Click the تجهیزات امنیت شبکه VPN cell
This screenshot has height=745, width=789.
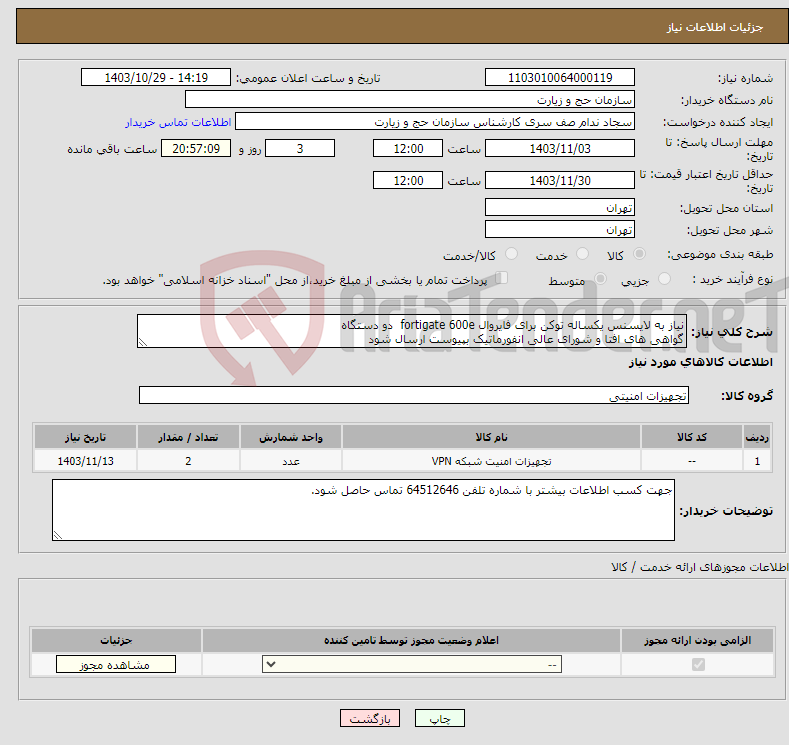click(x=491, y=461)
